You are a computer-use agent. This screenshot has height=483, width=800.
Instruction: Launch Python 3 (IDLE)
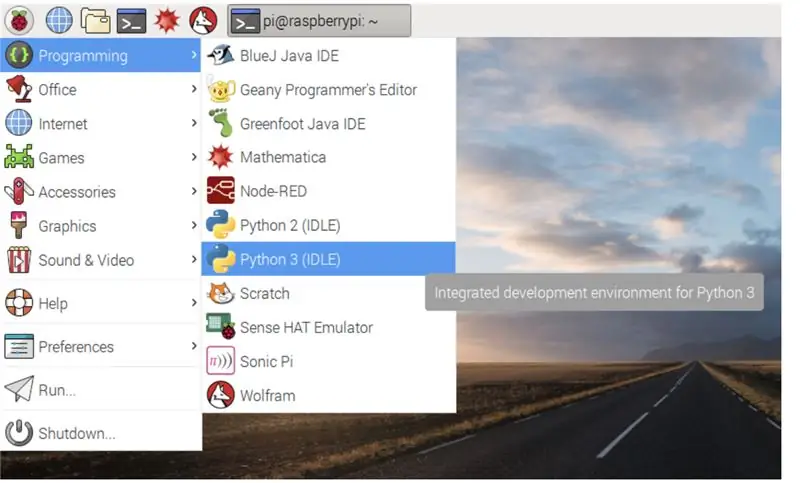tap(329, 259)
